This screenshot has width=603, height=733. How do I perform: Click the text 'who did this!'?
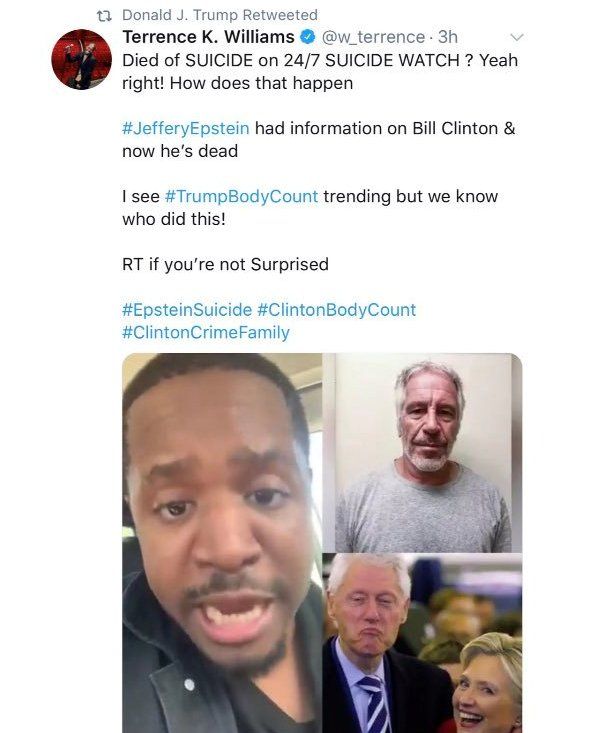click(174, 219)
